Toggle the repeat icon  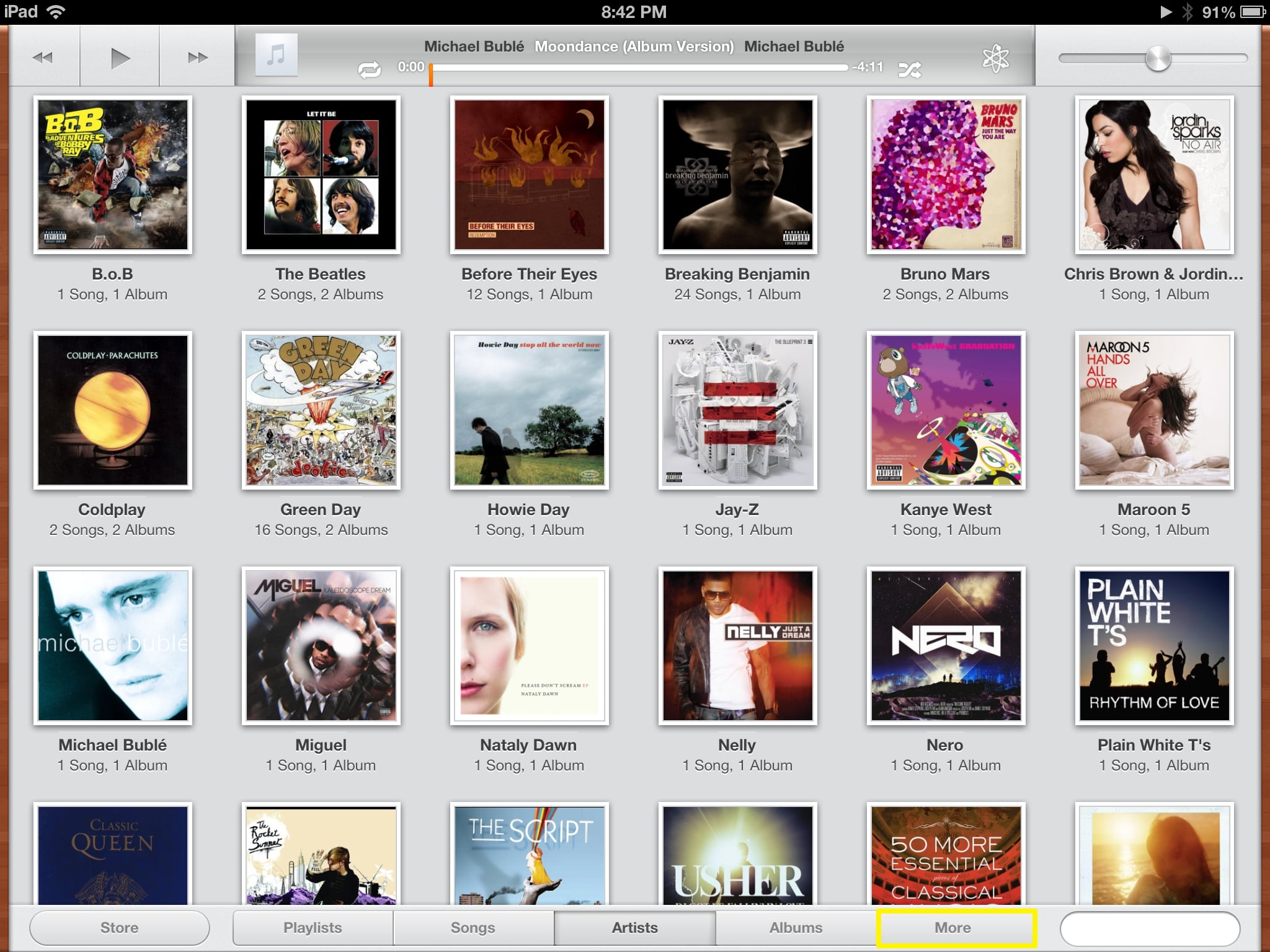coord(370,69)
